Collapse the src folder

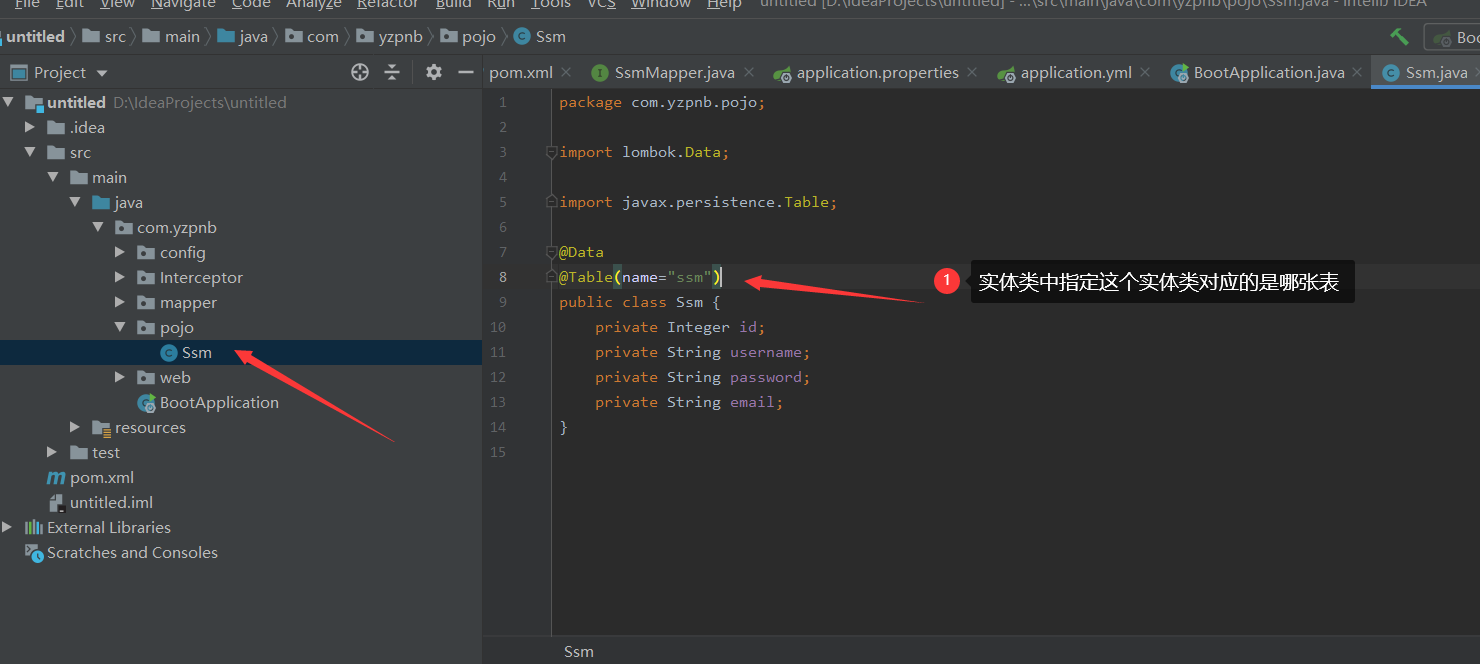point(30,152)
